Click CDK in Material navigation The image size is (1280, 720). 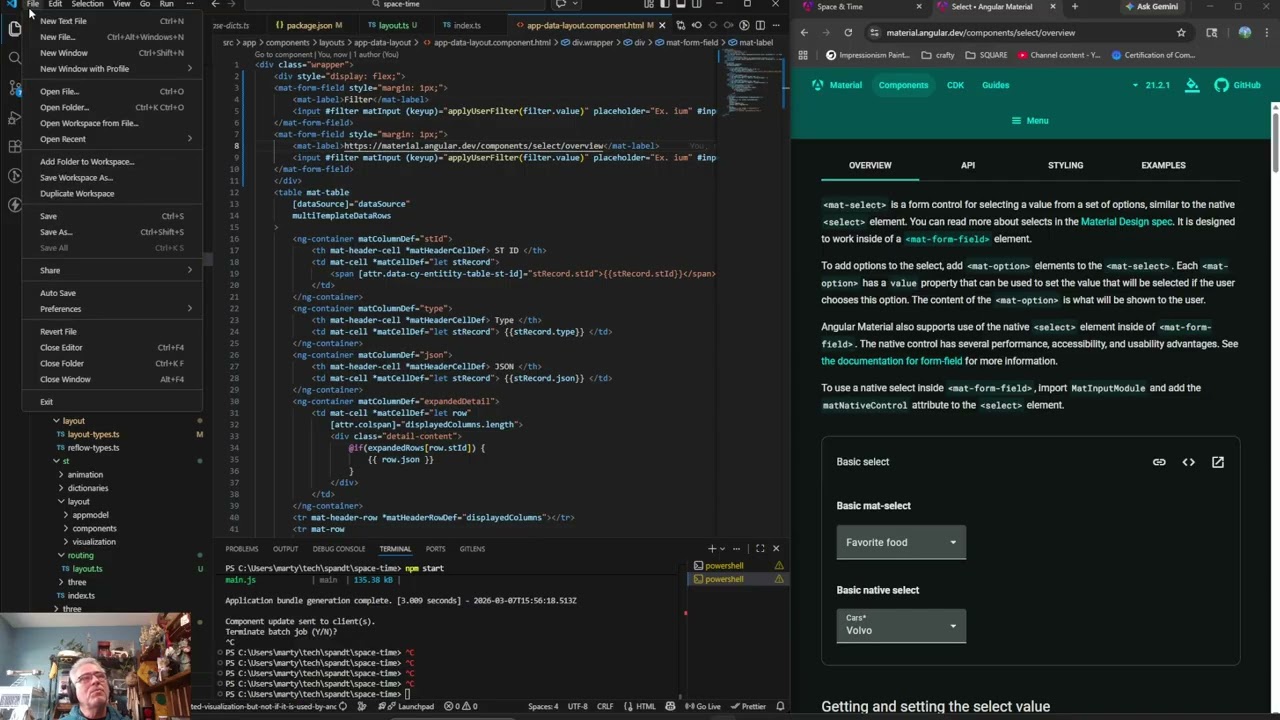pos(955,85)
